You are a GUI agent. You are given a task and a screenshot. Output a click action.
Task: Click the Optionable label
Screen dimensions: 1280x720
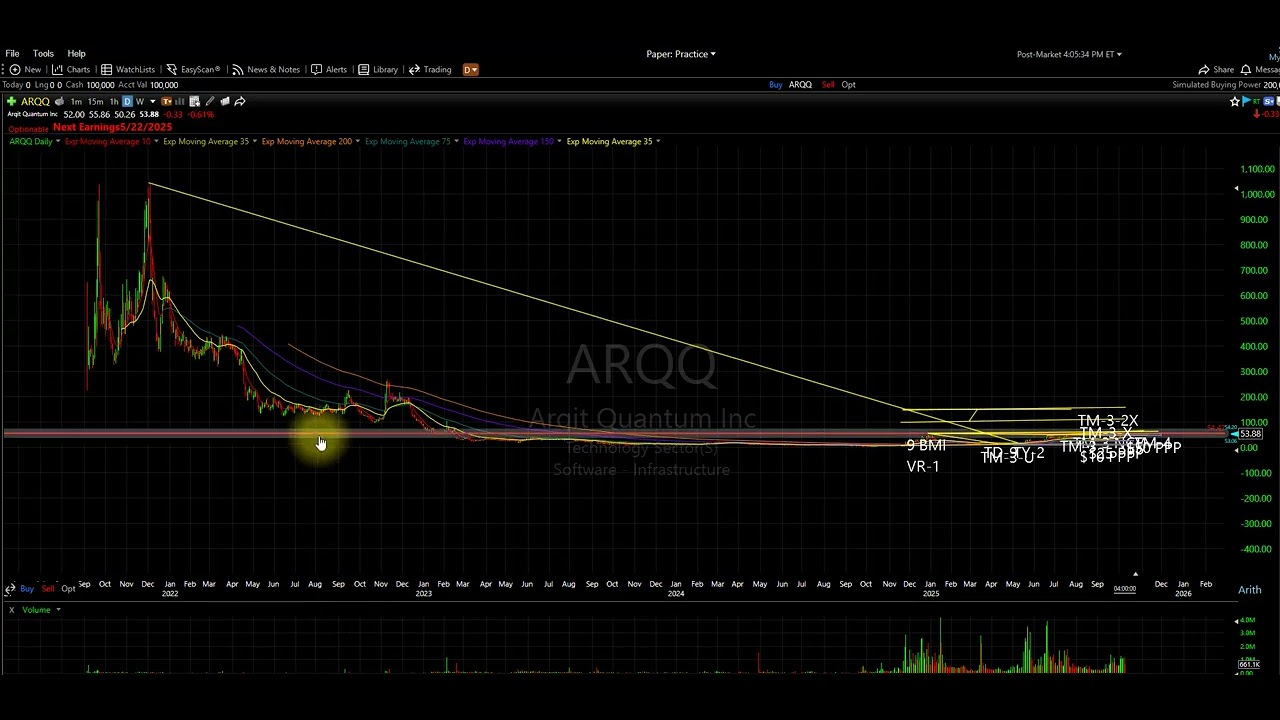28,129
